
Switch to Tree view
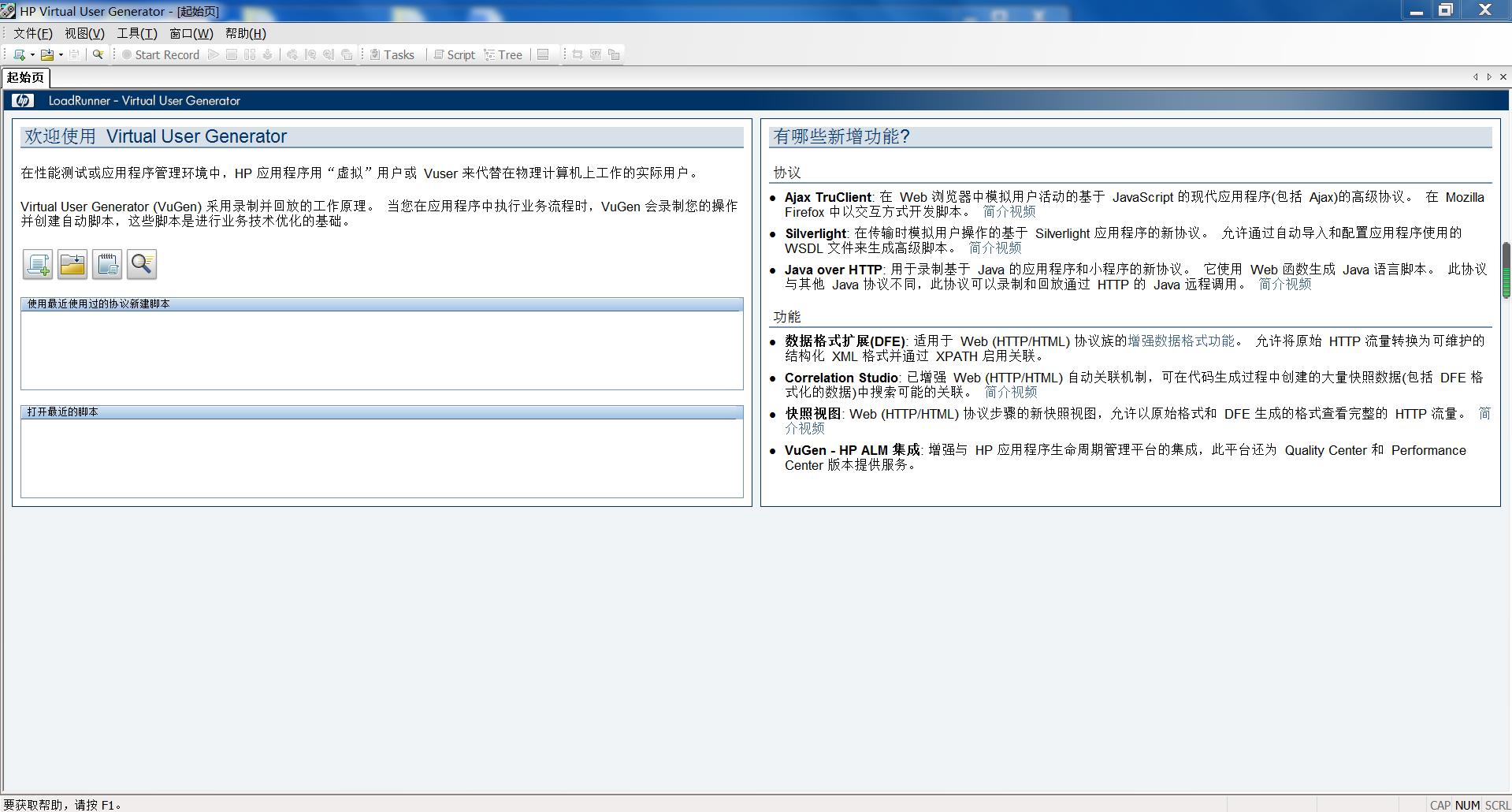503,54
